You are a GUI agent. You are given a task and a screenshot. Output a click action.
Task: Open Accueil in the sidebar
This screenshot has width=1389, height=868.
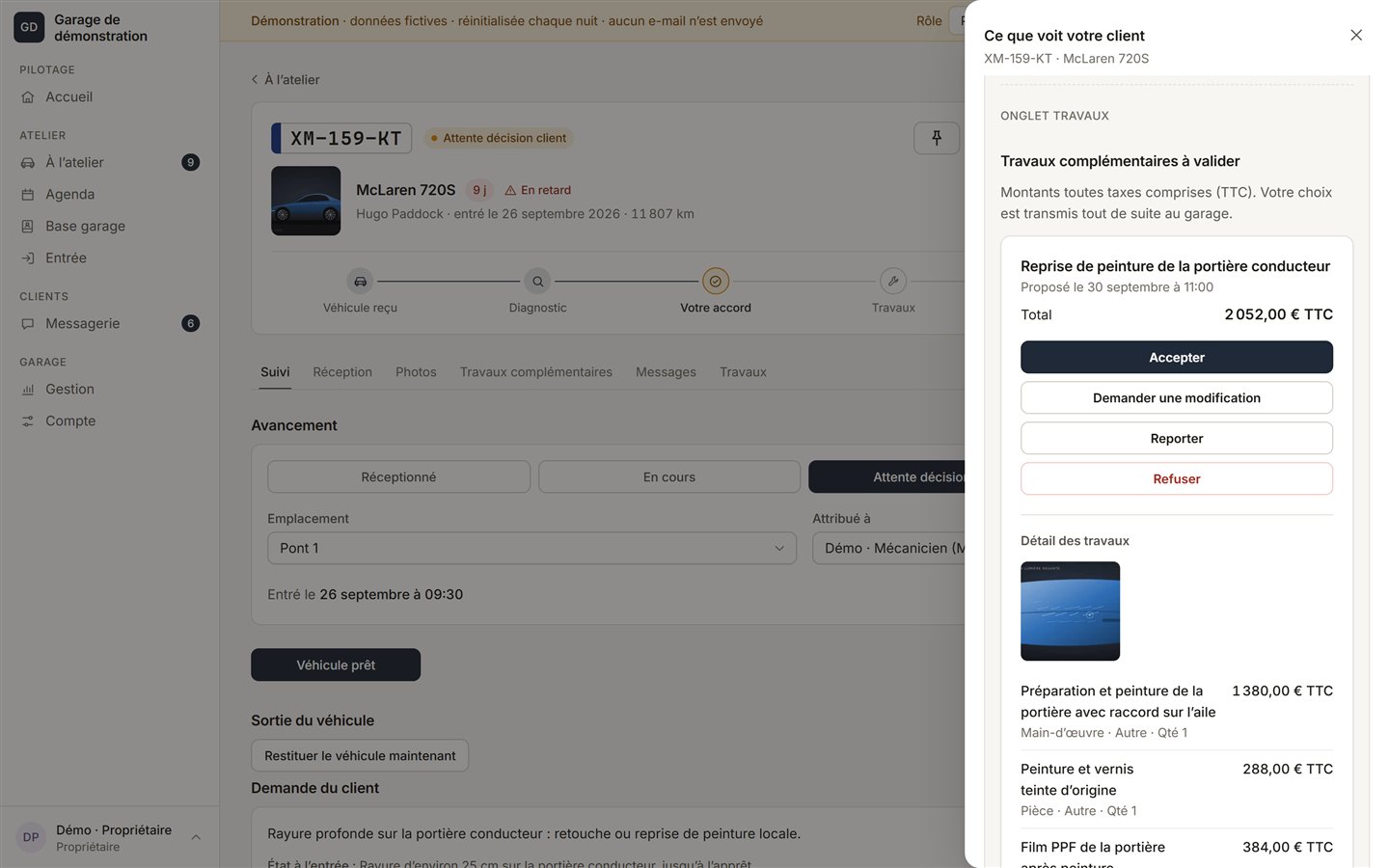(69, 97)
